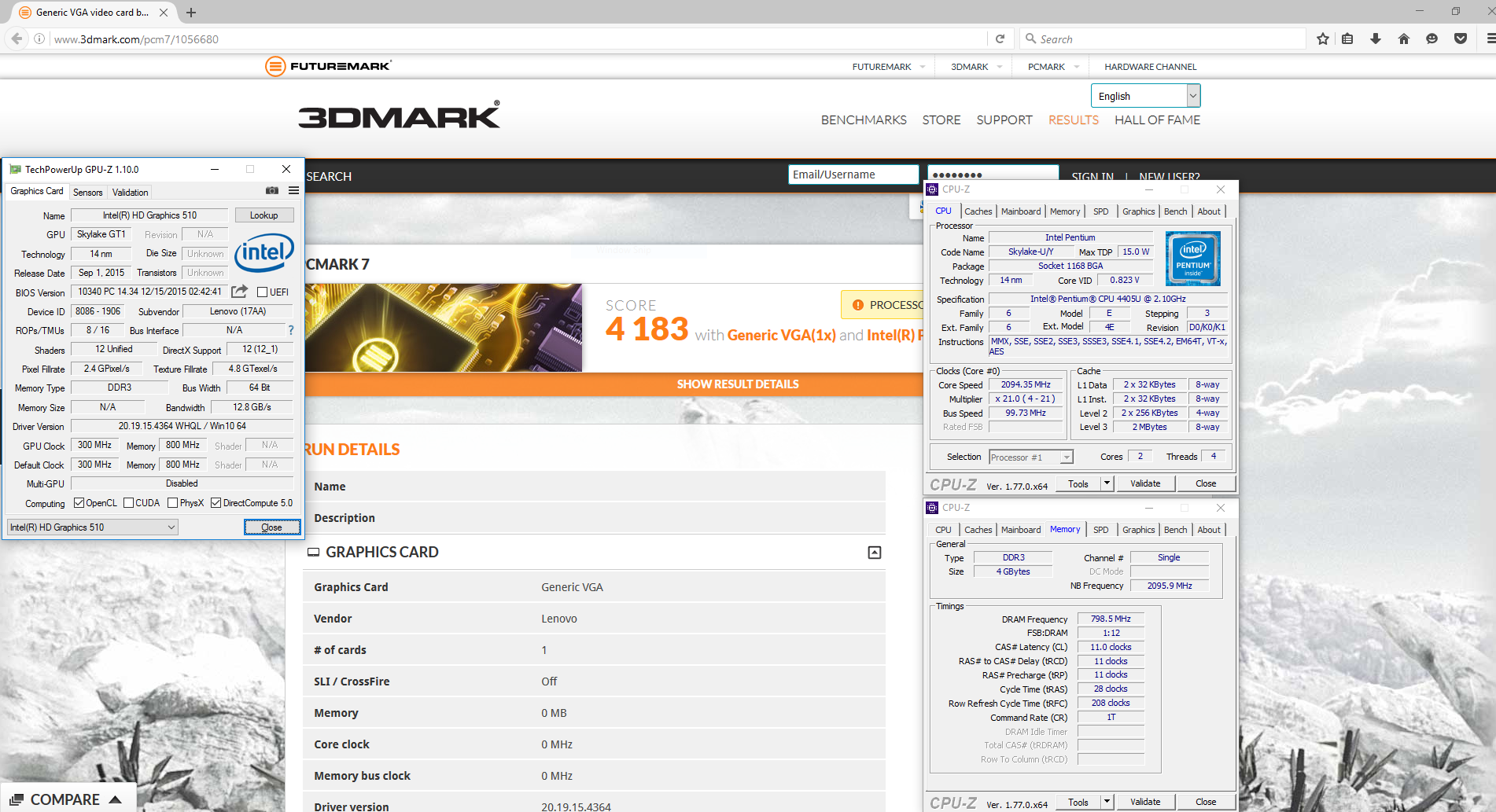
Task: Save page to Pocket icon
Action: point(1461,39)
